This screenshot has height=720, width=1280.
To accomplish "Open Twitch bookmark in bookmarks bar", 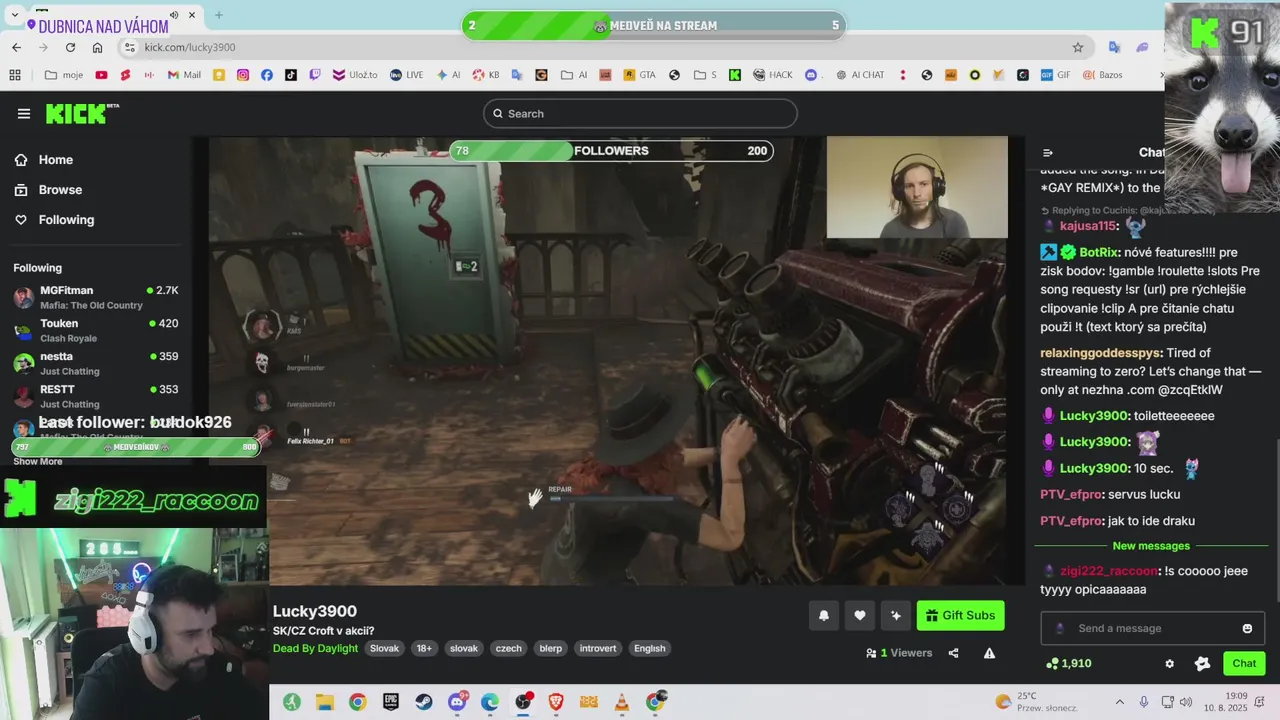I will tap(315, 75).
